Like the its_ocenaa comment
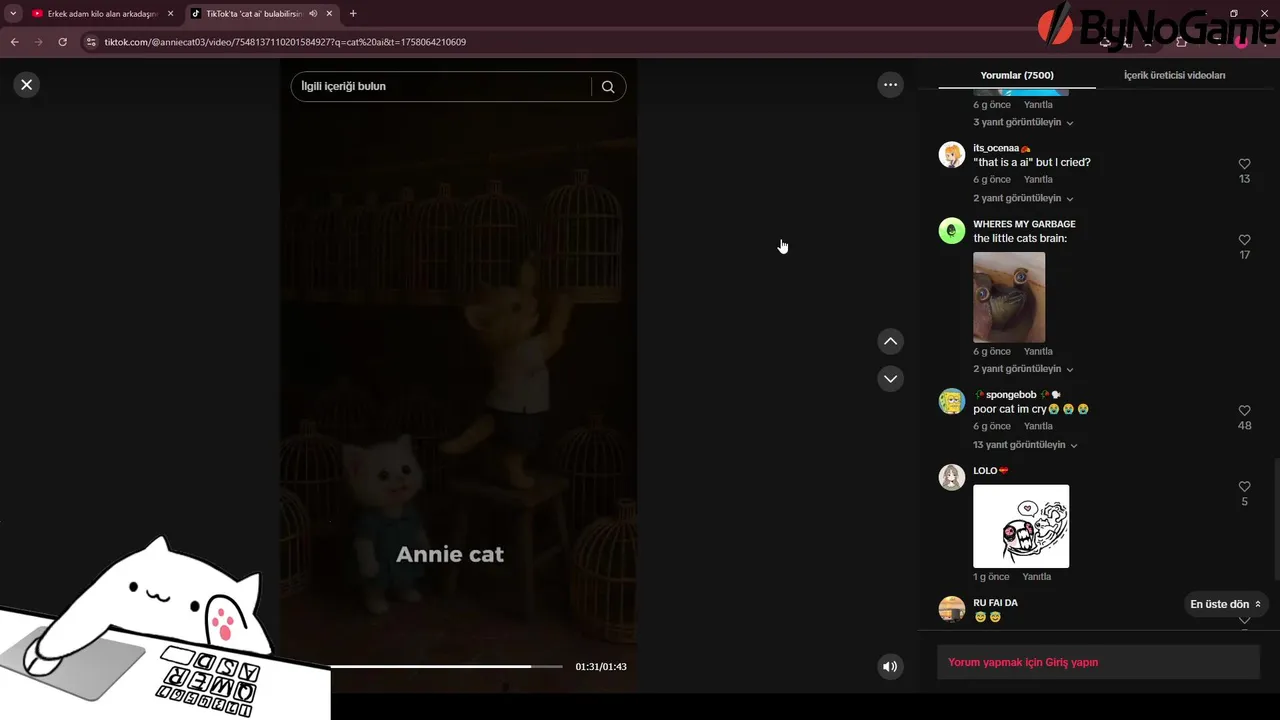 click(1245, 164)
